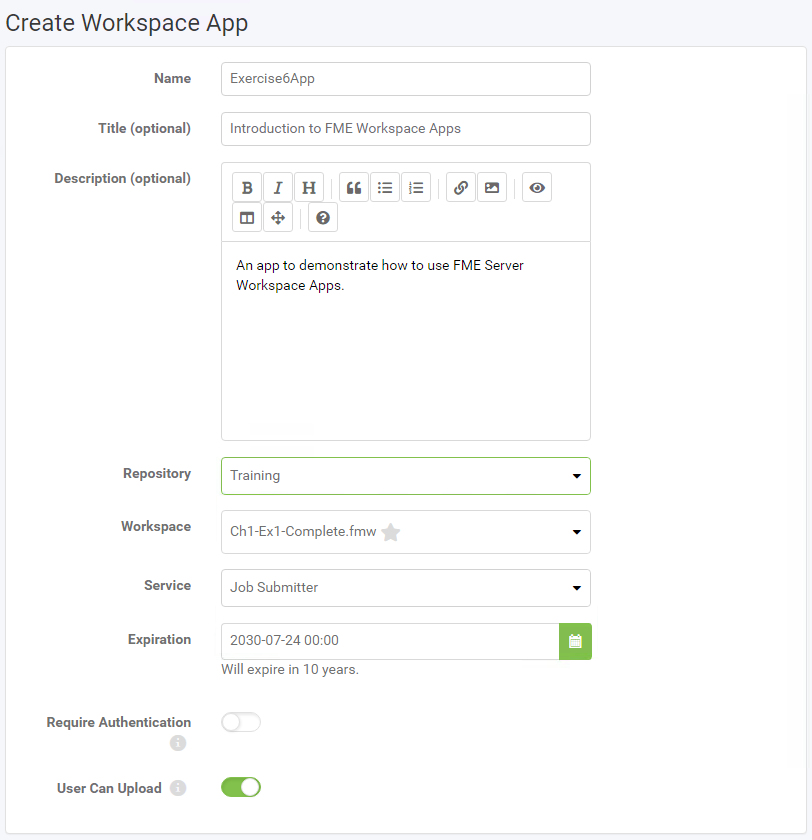Click the Create Workspace App heading

pyautogui.click(x=127, y=23)
